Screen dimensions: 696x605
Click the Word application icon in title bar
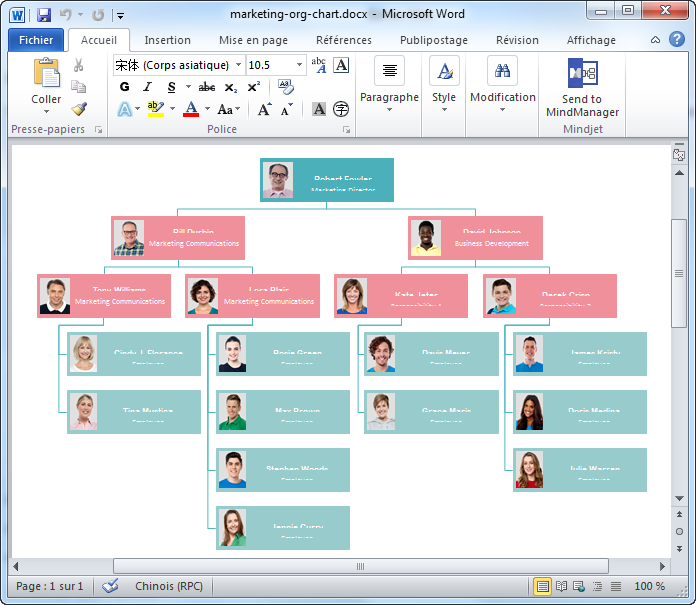point(17,15)
